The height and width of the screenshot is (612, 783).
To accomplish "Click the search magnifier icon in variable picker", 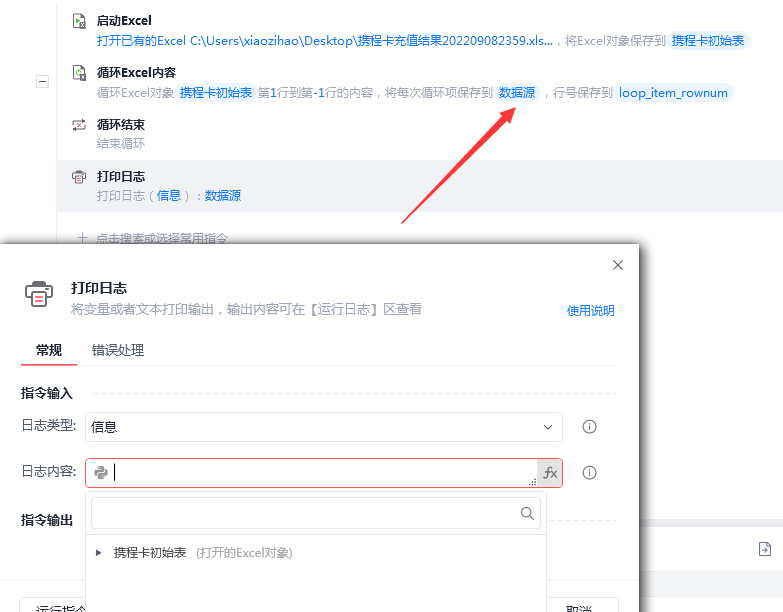I will click(x=527, y=513).
